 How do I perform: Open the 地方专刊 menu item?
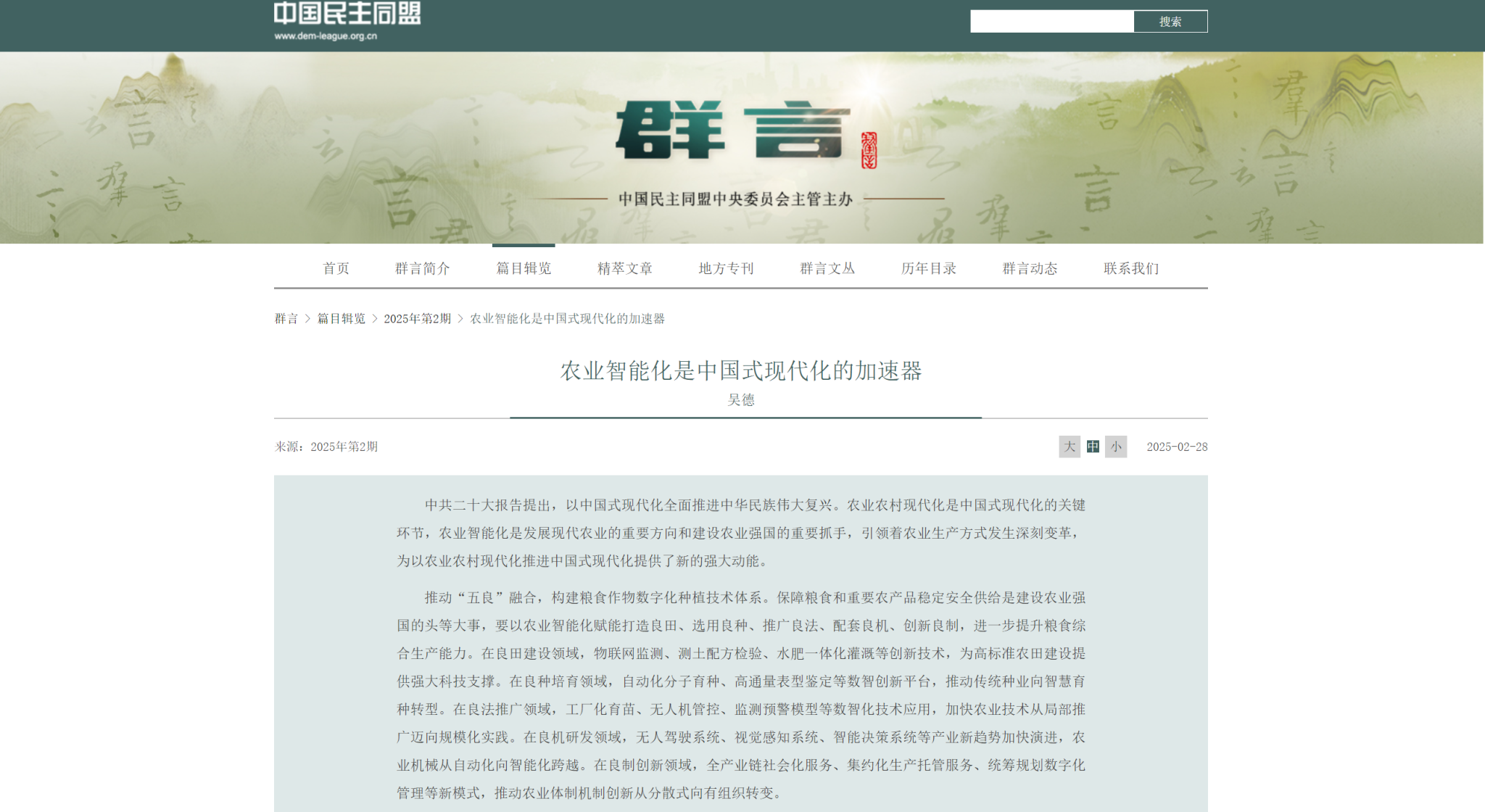click(727, 268)
